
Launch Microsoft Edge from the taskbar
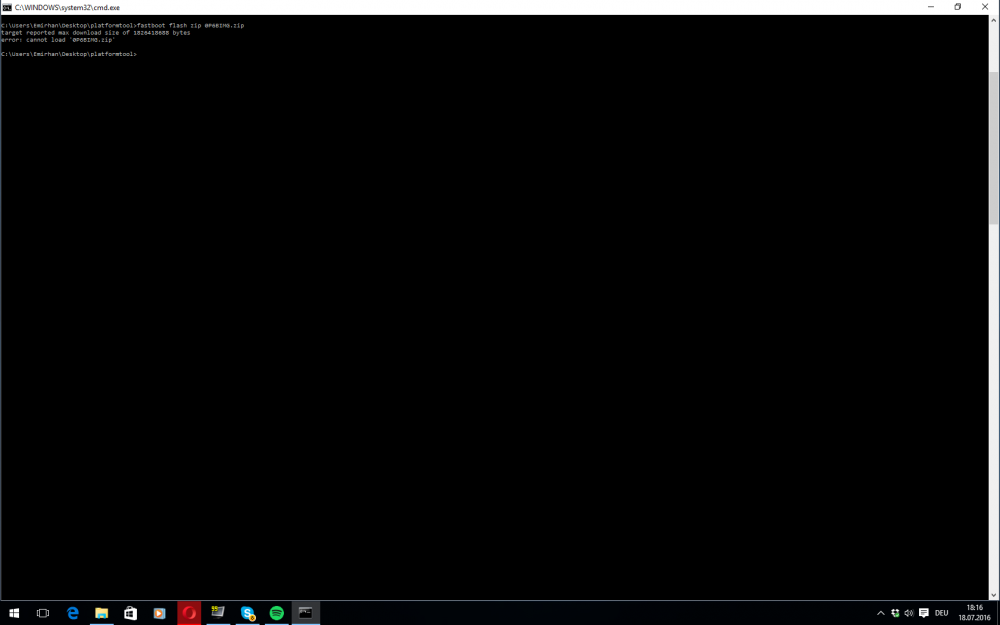point(72,612)
